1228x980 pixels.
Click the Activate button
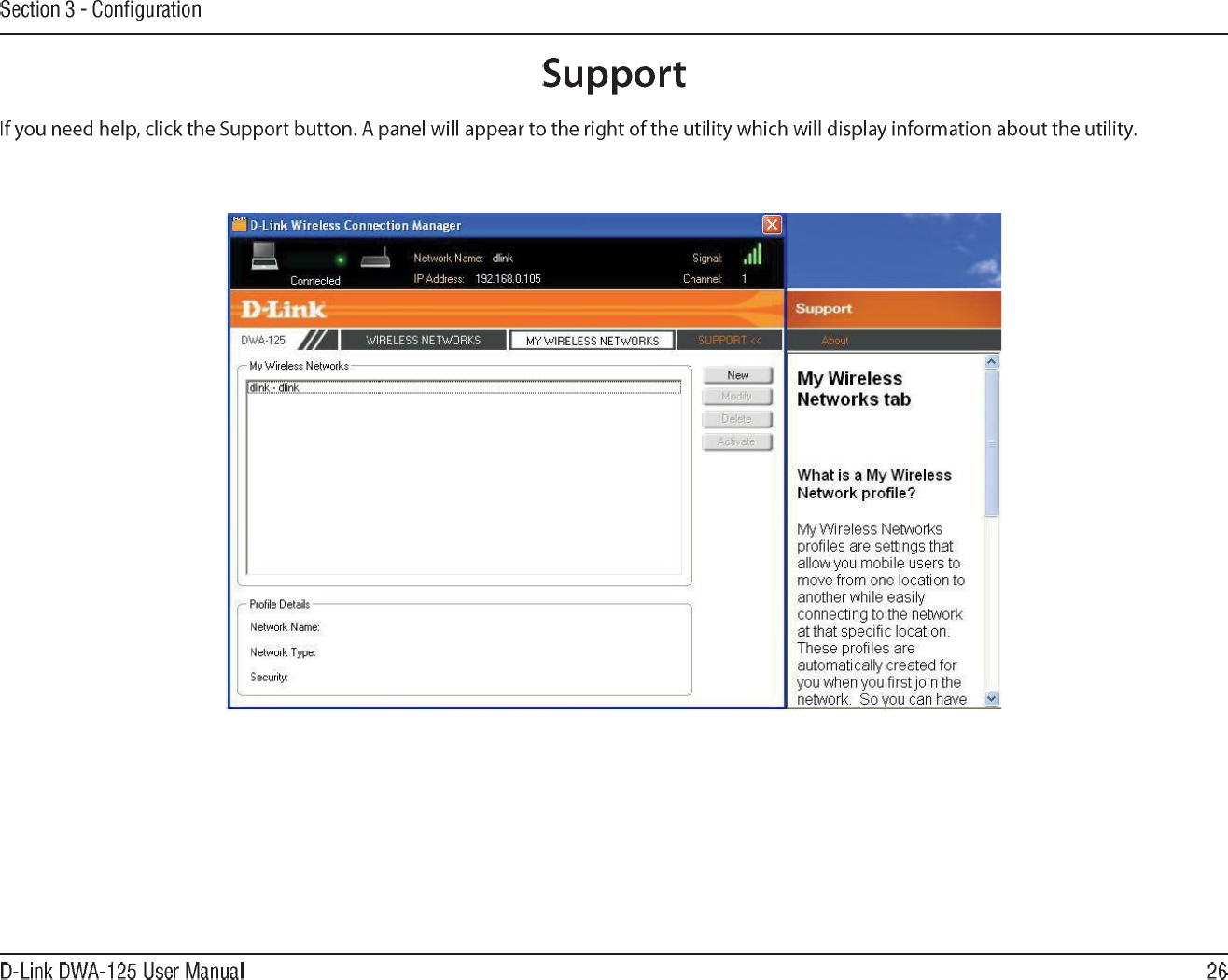pyautogui.click(x=737, y=442)
